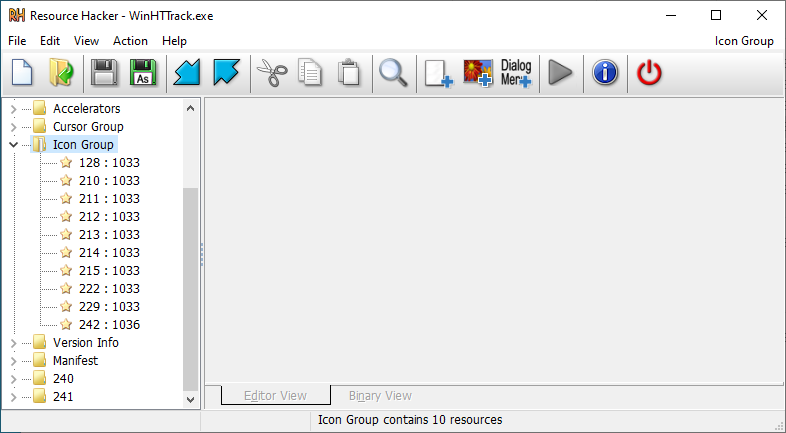Image resolution: width=786 pixels, height=433 pixels.
Task: Maximize the Resource Hacker window
Action: [x=716, y=16]
